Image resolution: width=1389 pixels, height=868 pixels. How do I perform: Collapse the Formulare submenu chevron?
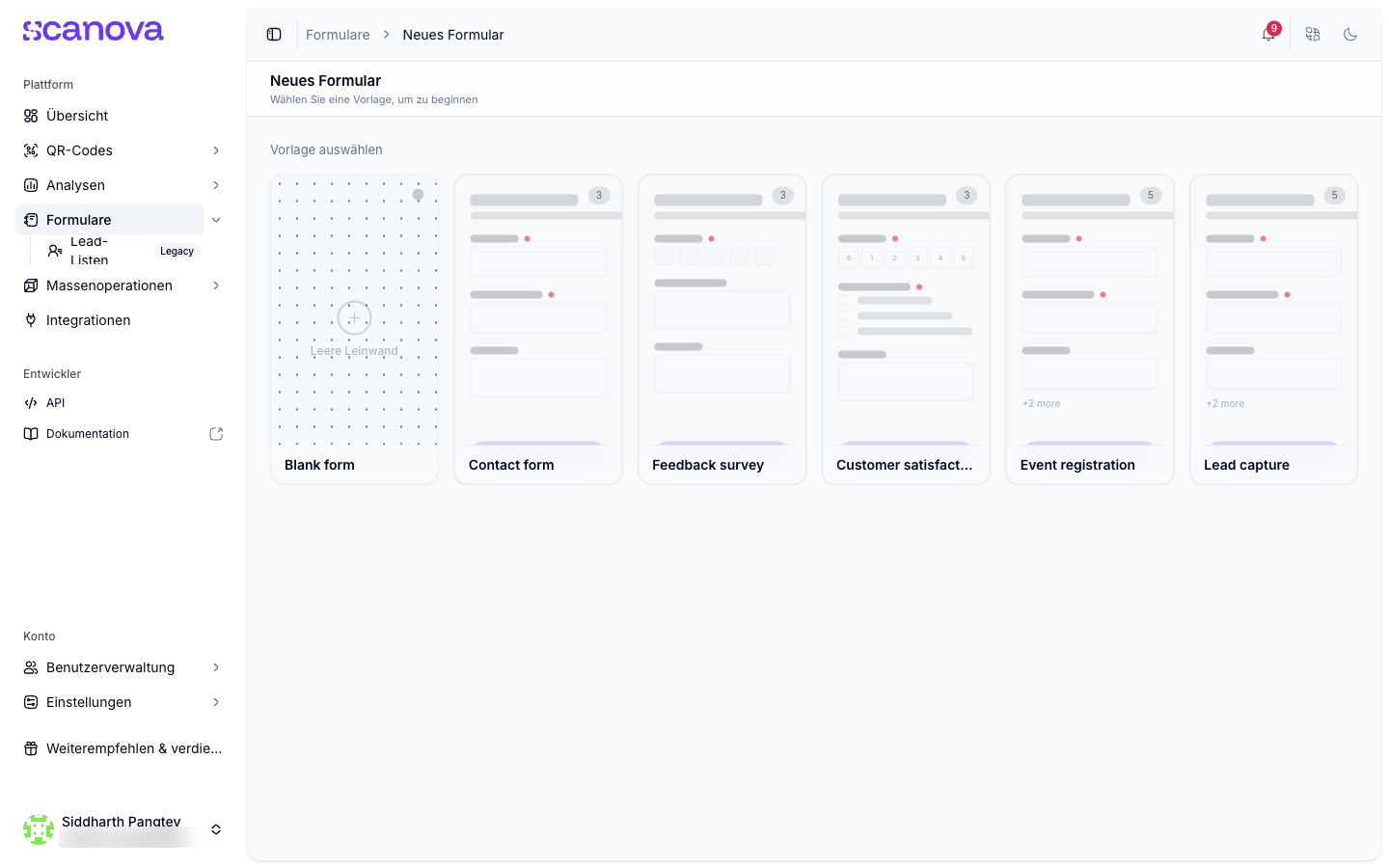pos(216,220)
